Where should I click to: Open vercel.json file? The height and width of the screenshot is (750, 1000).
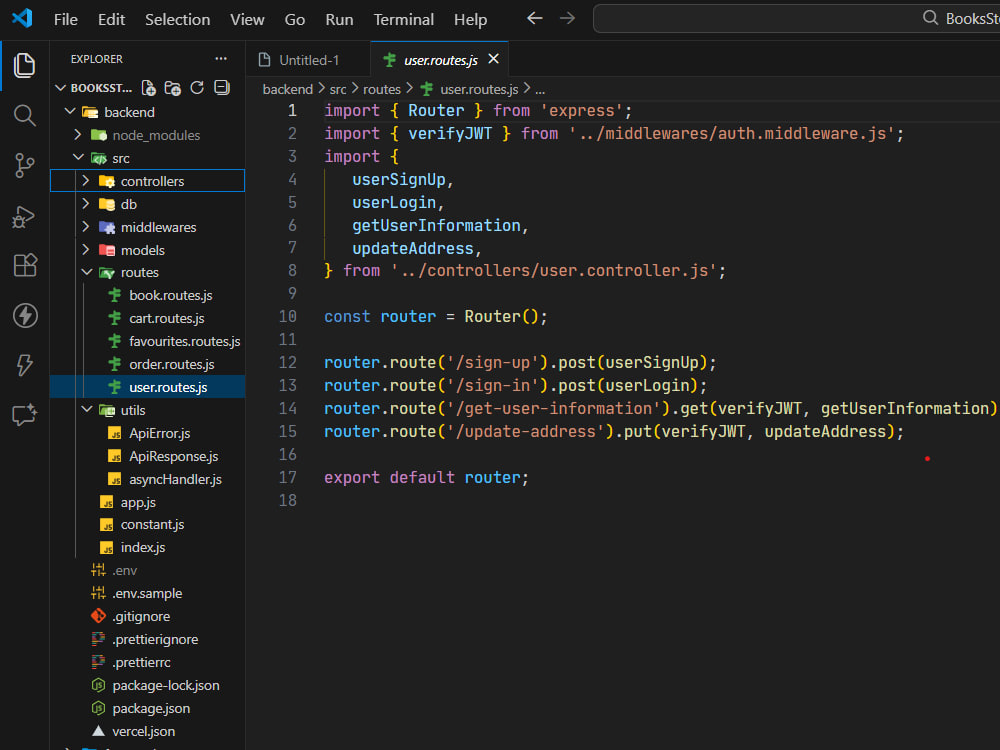pyautogui.click(x=147, y=731)
